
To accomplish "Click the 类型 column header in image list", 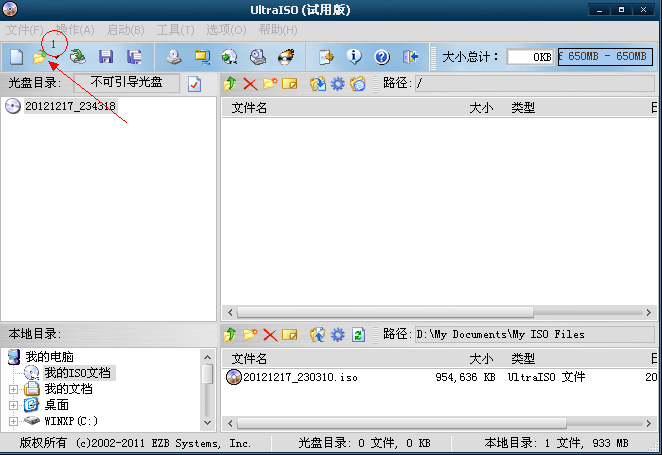I will pos(523,108).
